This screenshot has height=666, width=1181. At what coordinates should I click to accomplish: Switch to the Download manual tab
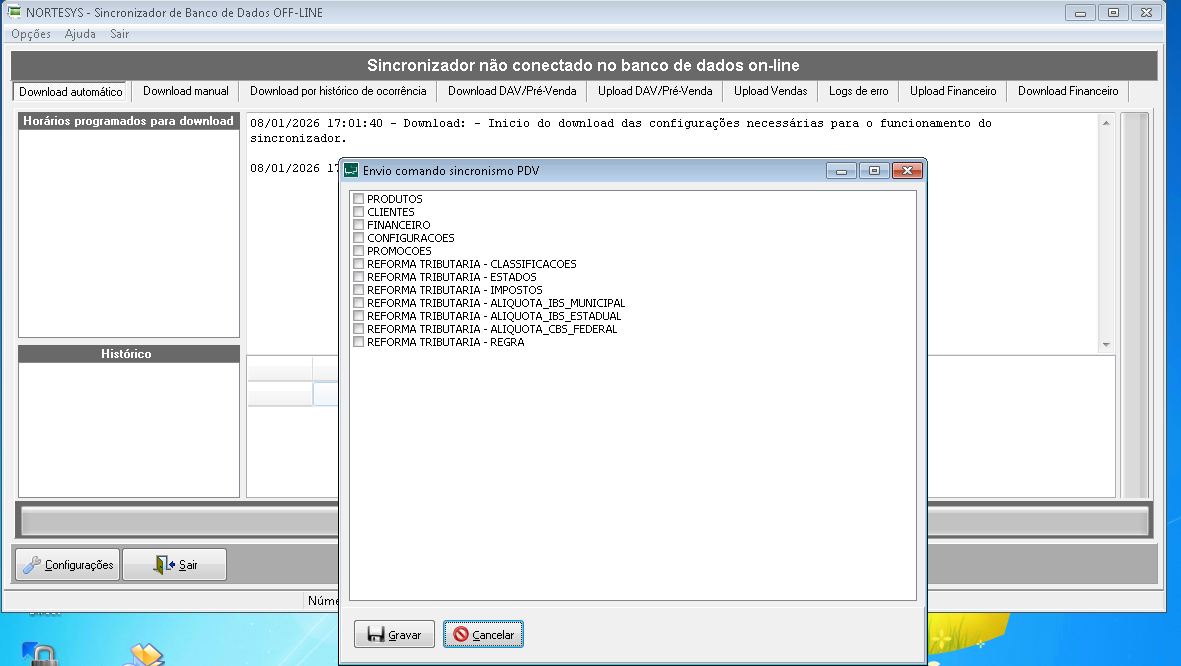(186, 91)
